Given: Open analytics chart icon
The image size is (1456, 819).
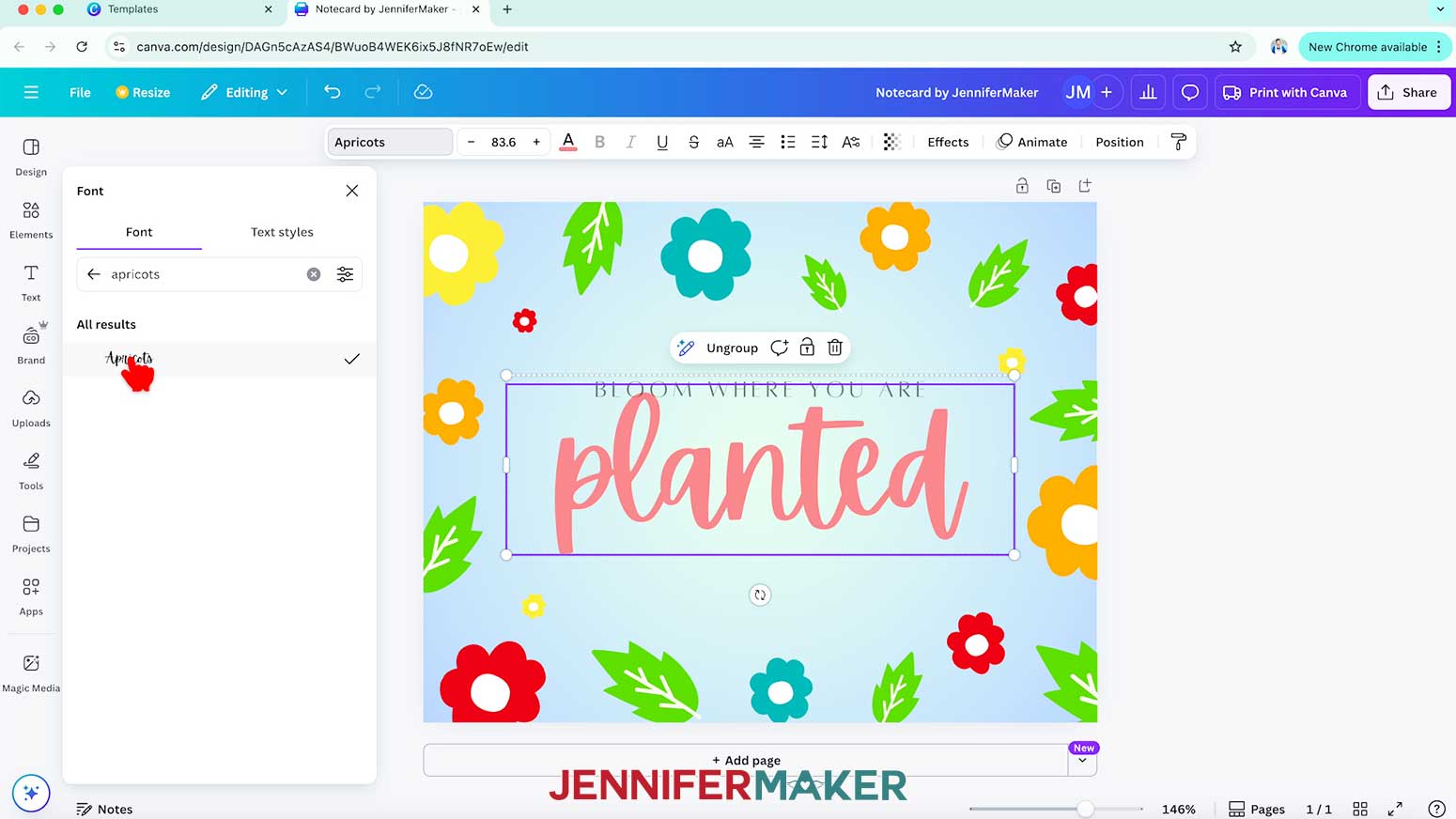Looking at the screenshot, I should 1148,92.
